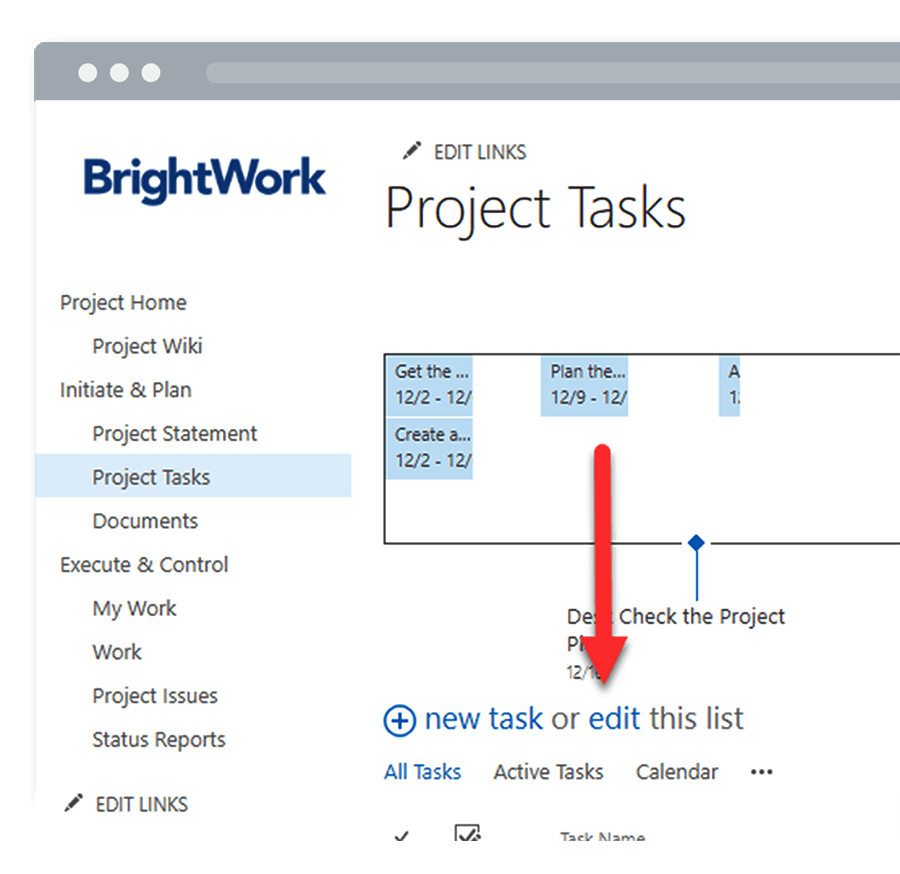This screenshot has width=900, height=874.
Task: Select the milestone diamond on the timeline
Action: pyautogui.click(x=695, y=541)
